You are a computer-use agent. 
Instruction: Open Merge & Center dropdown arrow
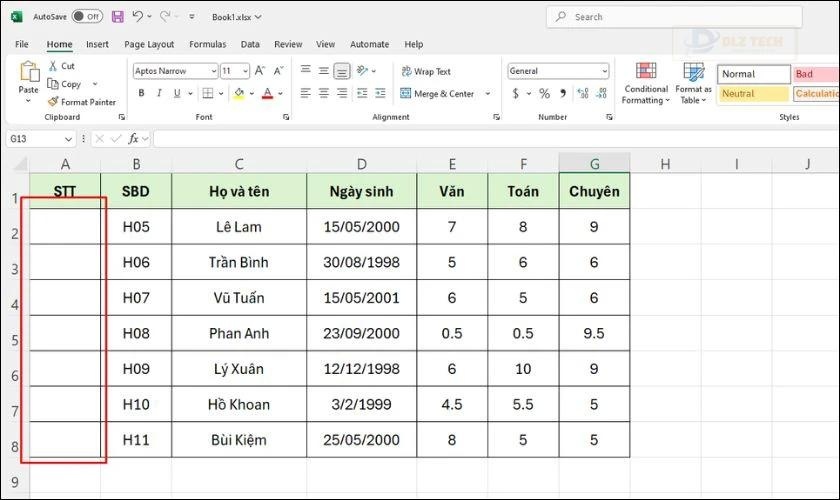(488, 94)
